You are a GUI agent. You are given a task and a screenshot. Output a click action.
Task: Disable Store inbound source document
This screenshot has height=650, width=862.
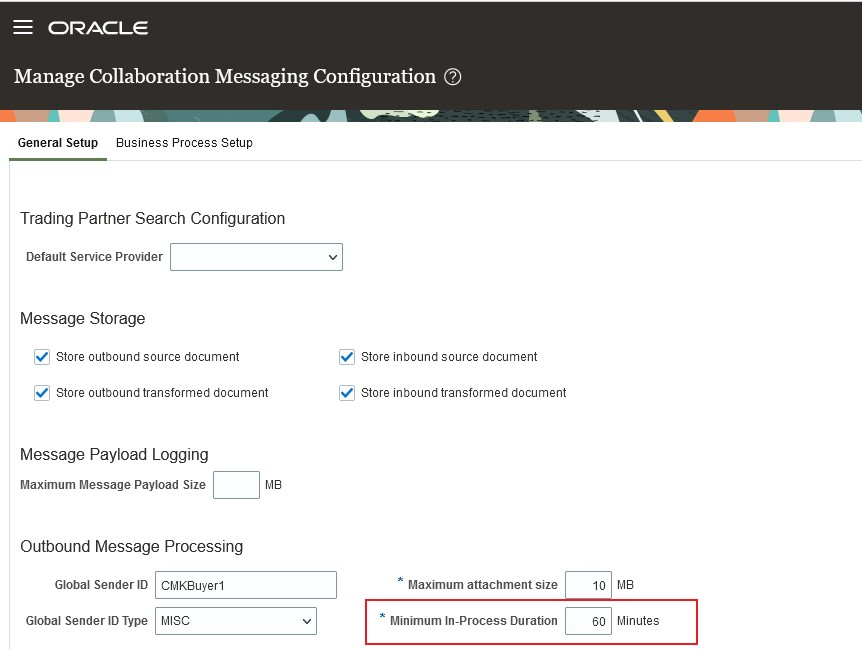tap(346, 356)
